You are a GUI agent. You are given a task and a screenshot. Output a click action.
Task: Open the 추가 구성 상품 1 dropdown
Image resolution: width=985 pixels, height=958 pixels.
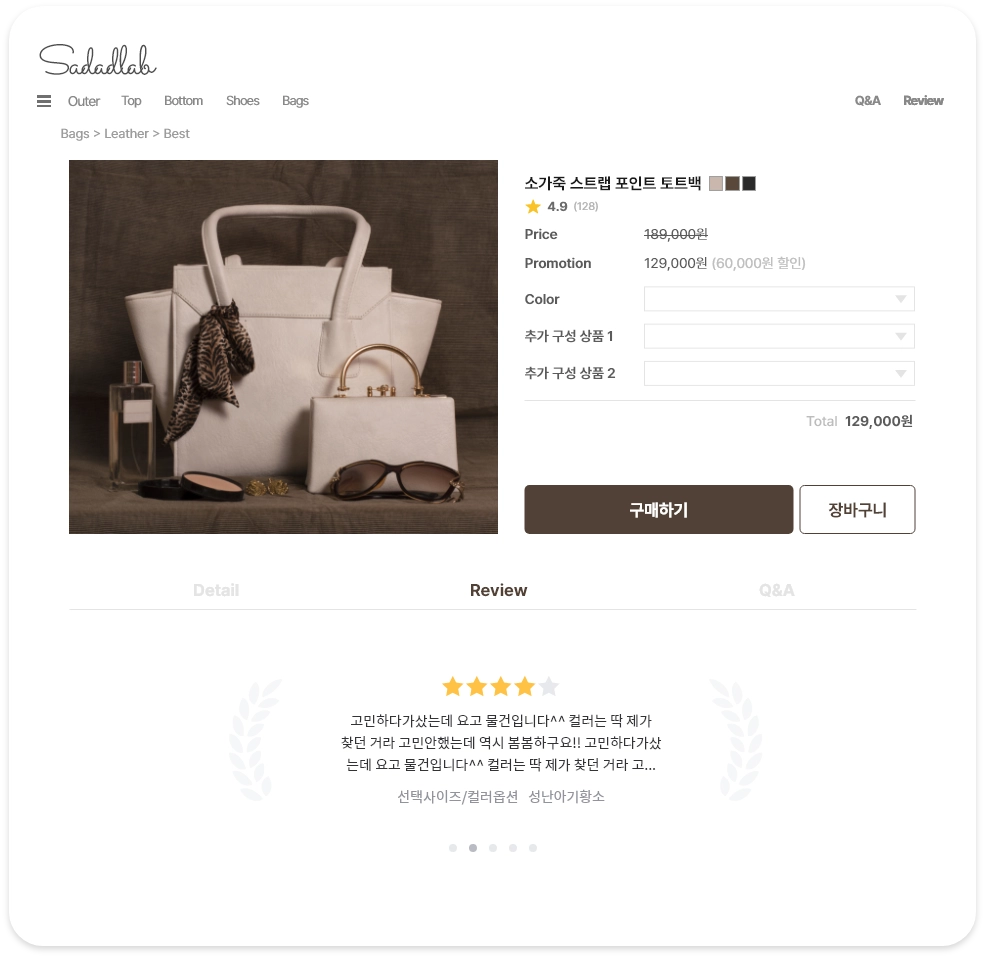click(x=779, y=336)
